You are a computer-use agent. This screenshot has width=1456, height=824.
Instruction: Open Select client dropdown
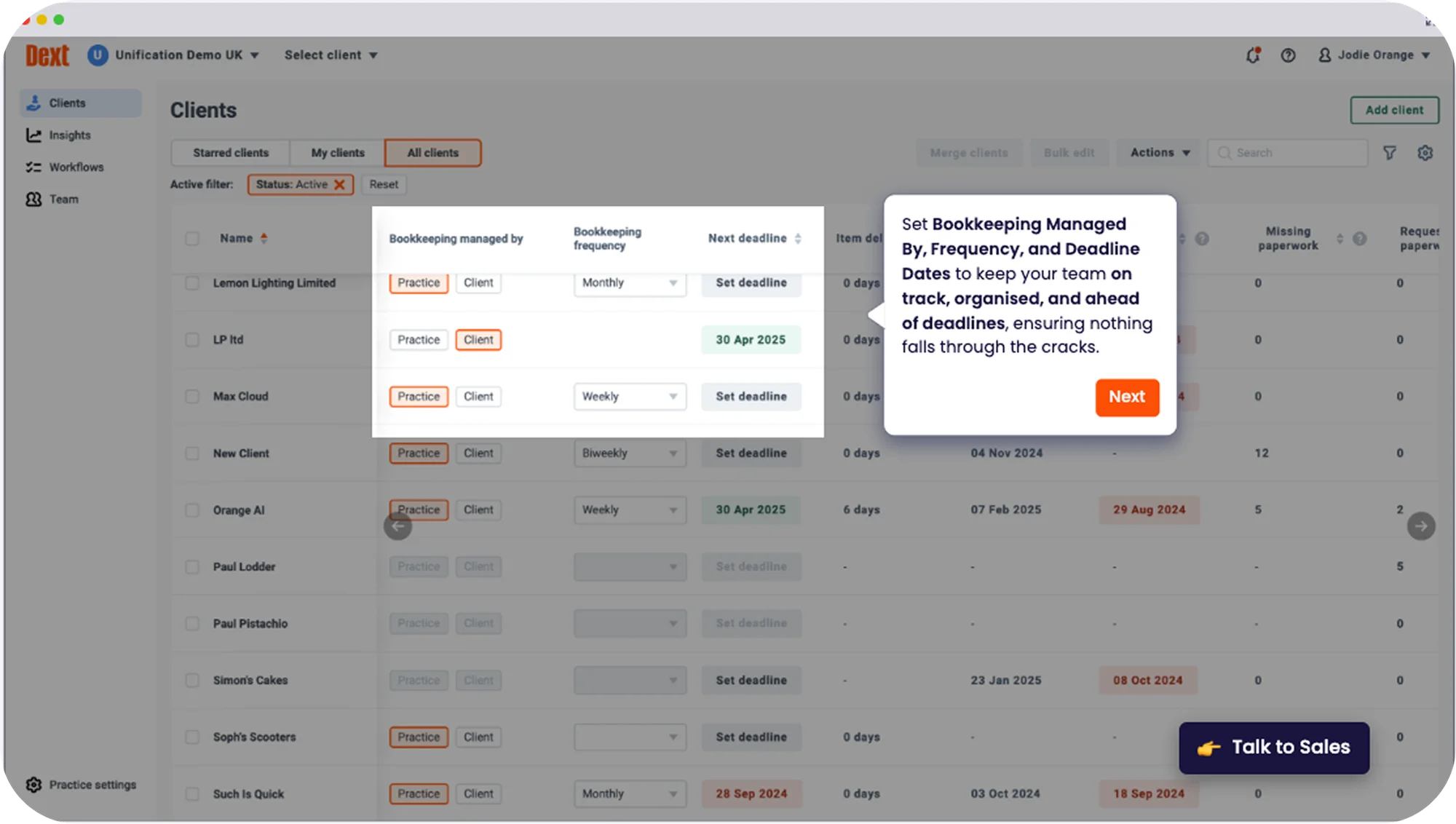(331, 55)
